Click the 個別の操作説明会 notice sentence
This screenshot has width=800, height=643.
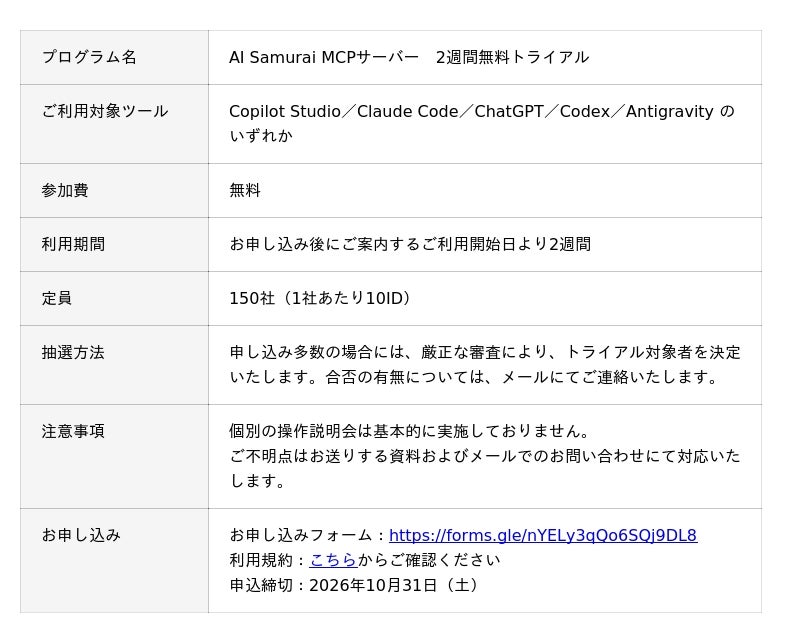pos(410,431)
